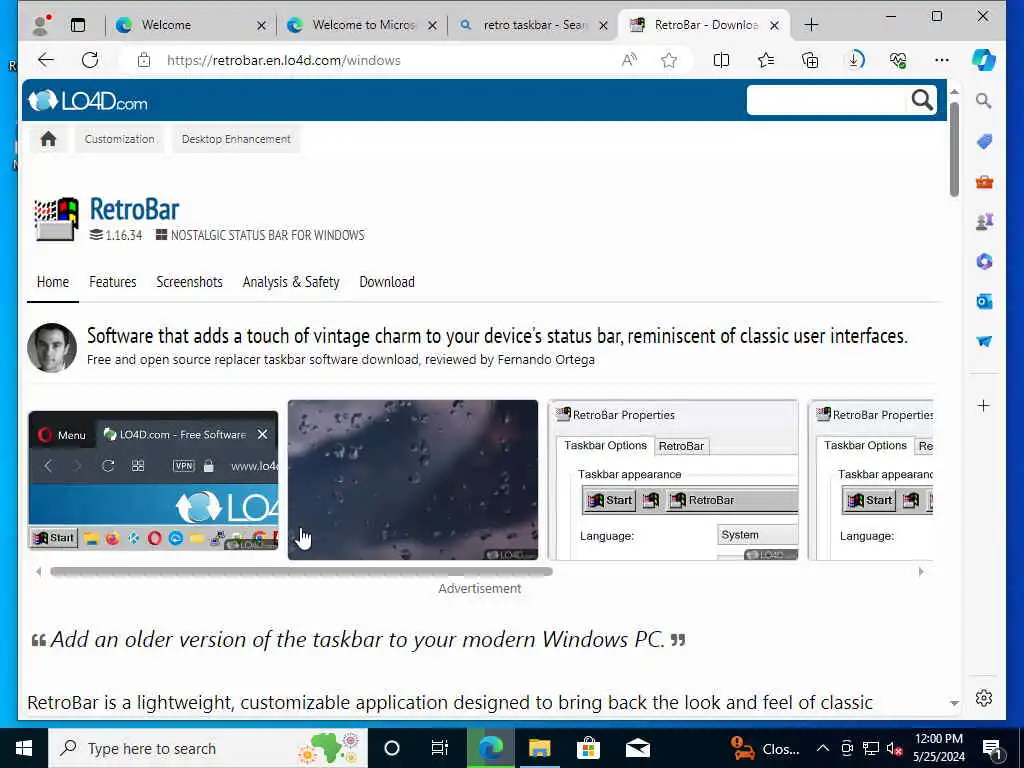The width and height of the screenshot is (1024, 768).
Task: Open Outlook icon in sidebar
Action: click(x=984, y=301)
